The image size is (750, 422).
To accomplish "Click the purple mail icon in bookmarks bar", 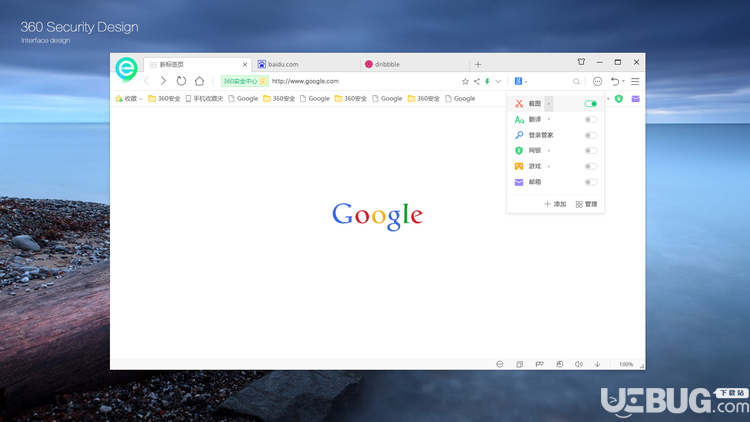I will coord(635,99).
